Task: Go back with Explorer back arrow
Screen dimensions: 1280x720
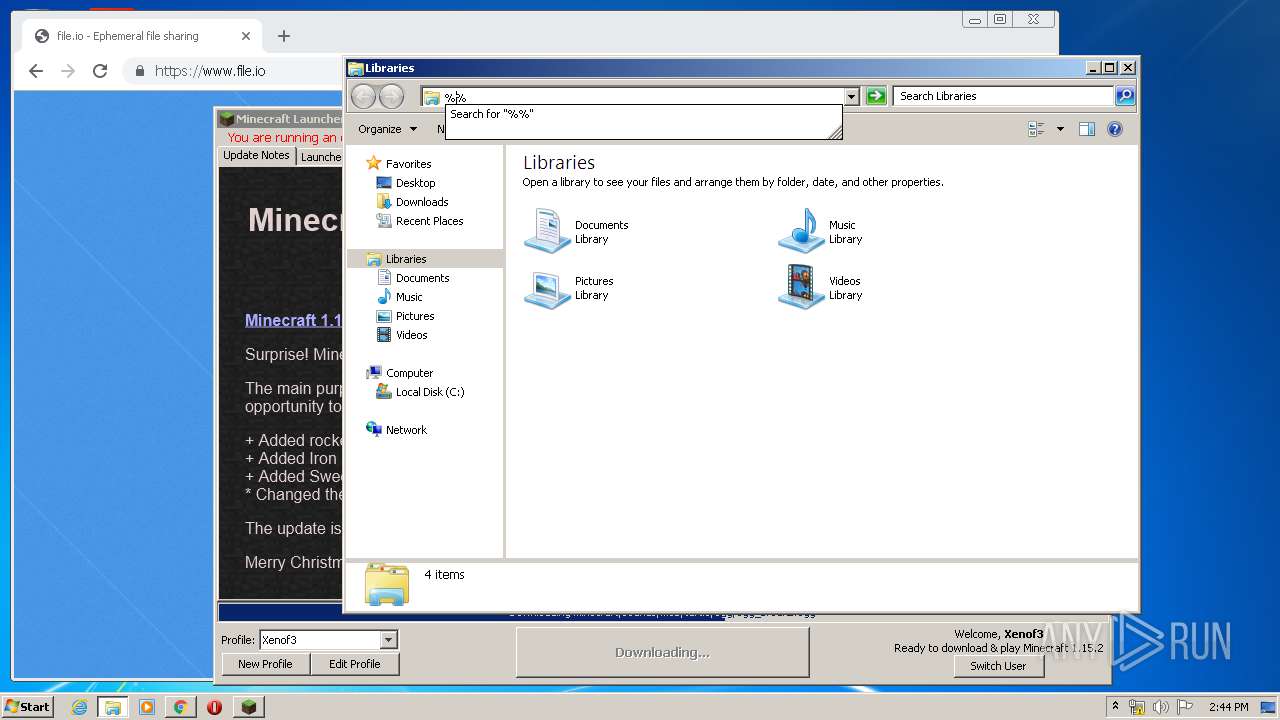Action: pyautogui.click(x=363, y=96)
